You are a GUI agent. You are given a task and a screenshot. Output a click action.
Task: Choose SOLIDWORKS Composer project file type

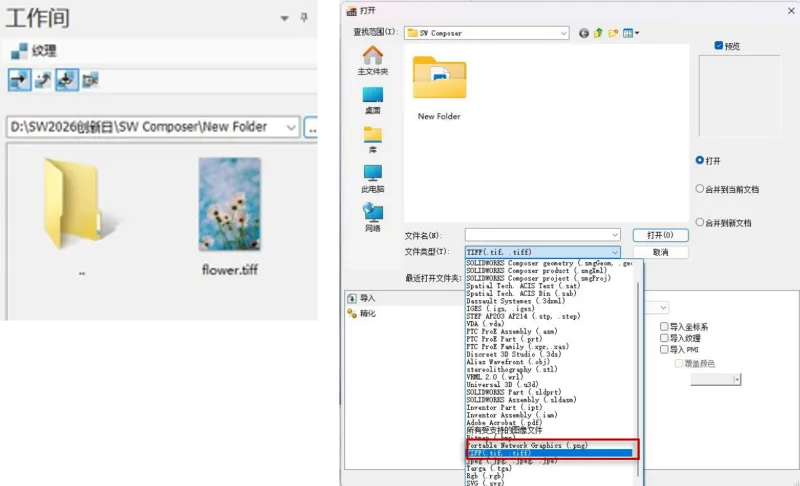click(x=538, y=278)
